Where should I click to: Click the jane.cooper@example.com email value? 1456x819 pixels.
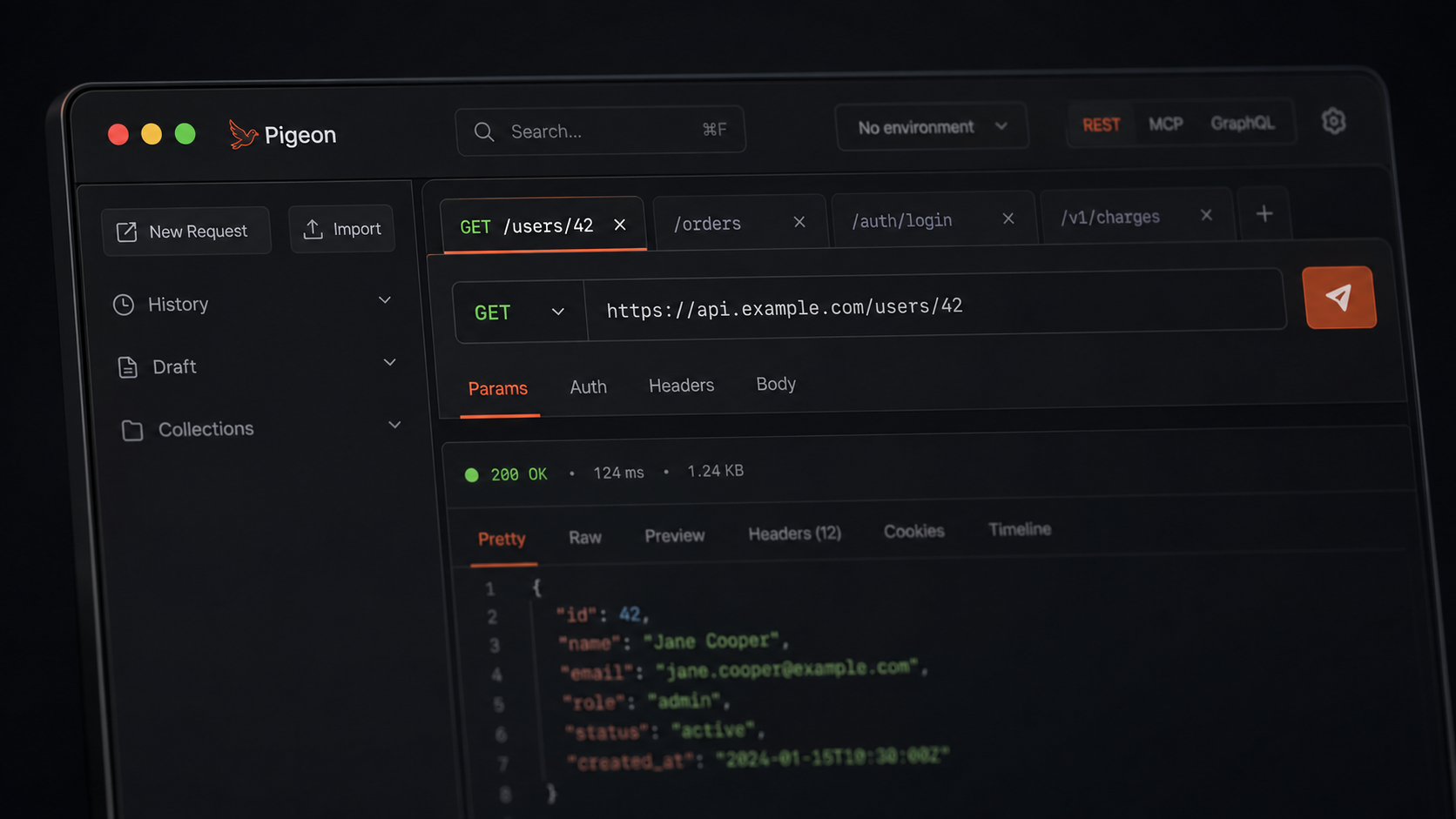[787, 668]
